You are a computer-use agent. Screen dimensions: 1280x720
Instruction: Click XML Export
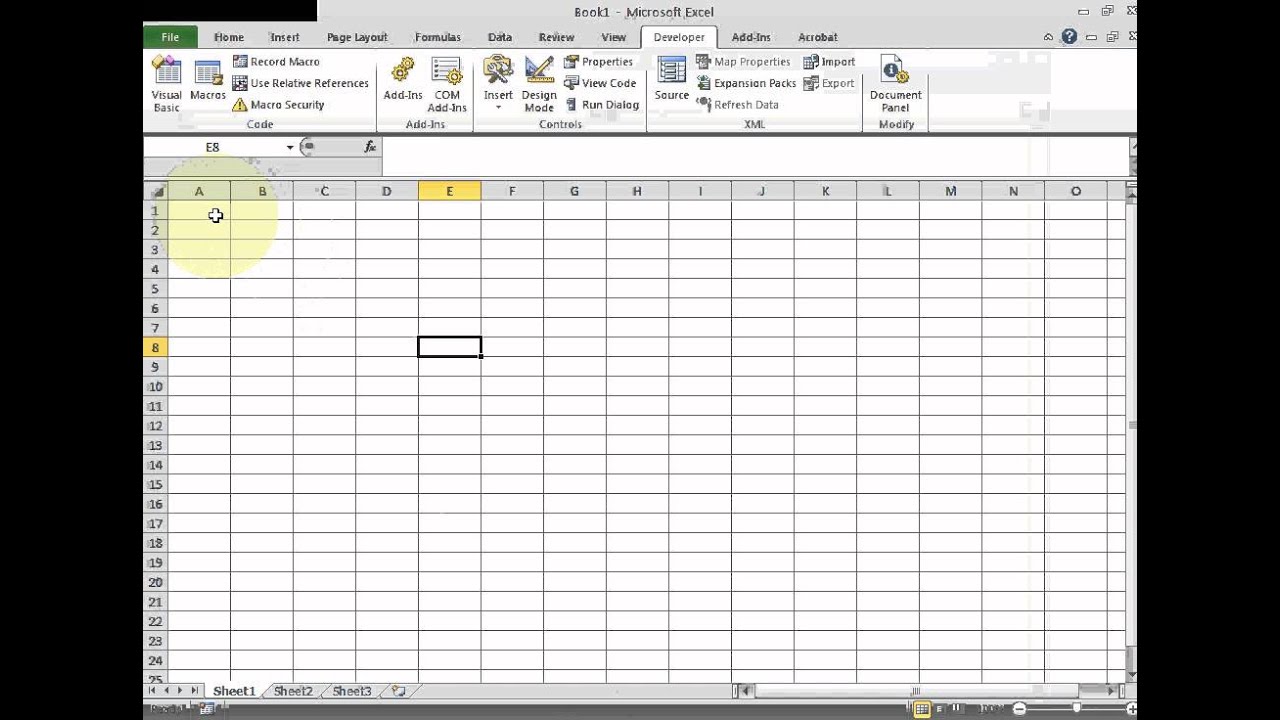[829, 83]
